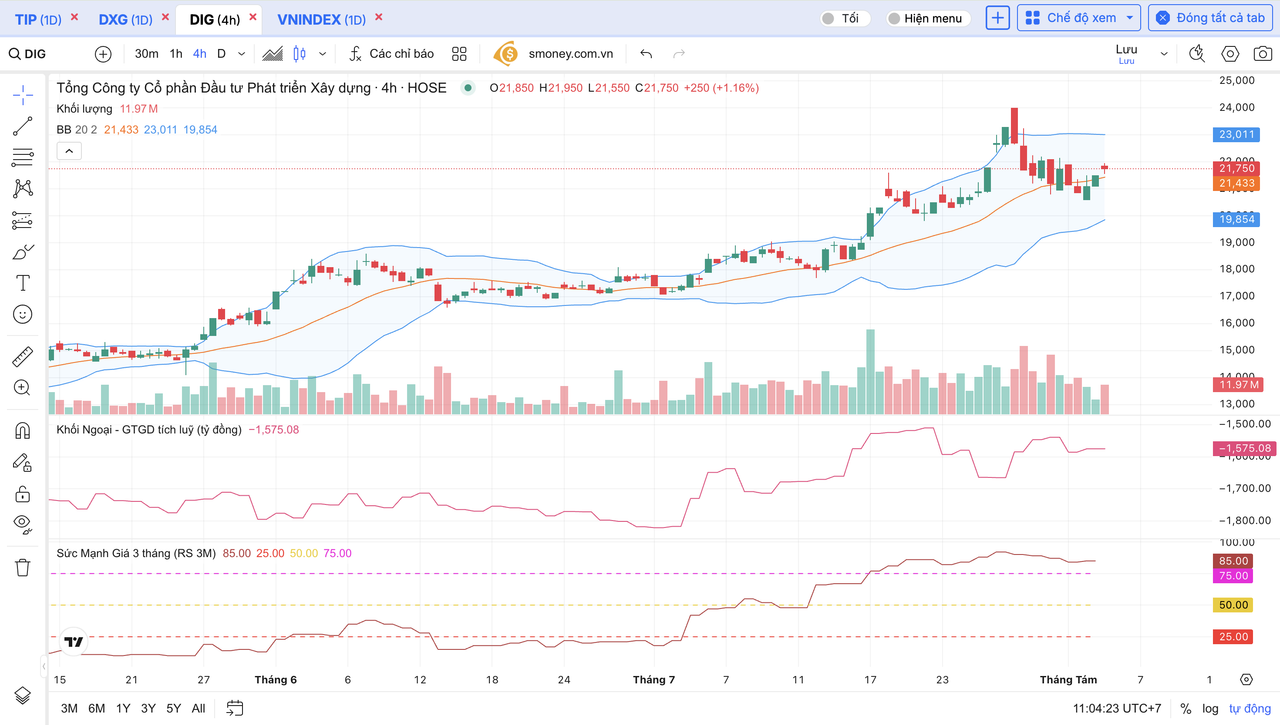This screenshot has height=725, width=1280.
Task: Set the date range to 1Y
Action: click(x=123, y=708)
